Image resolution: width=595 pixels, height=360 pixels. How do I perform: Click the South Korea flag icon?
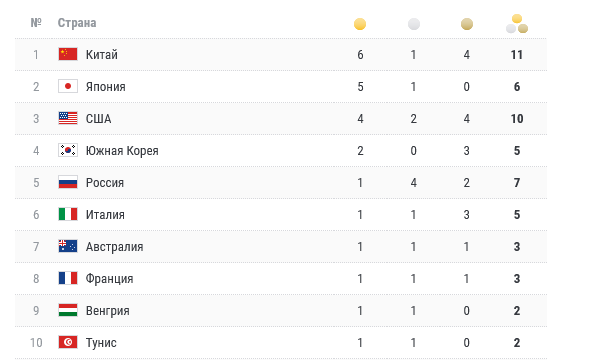tap(68, 150)
